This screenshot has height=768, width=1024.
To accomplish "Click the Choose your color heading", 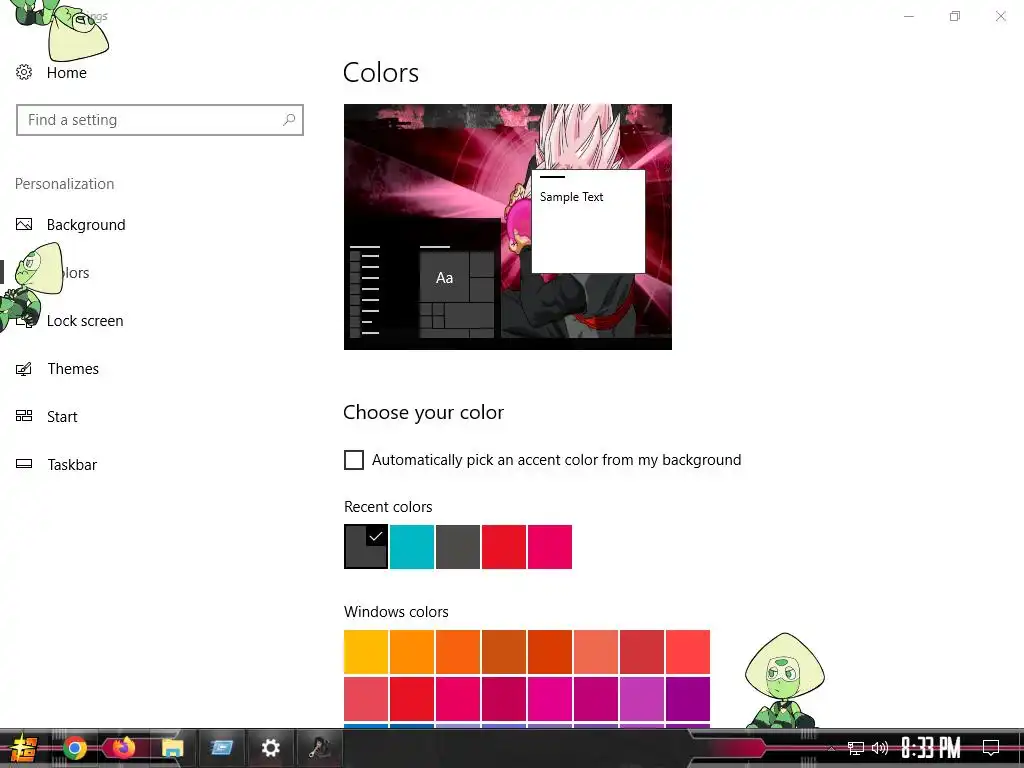I will tap(423, 413).
